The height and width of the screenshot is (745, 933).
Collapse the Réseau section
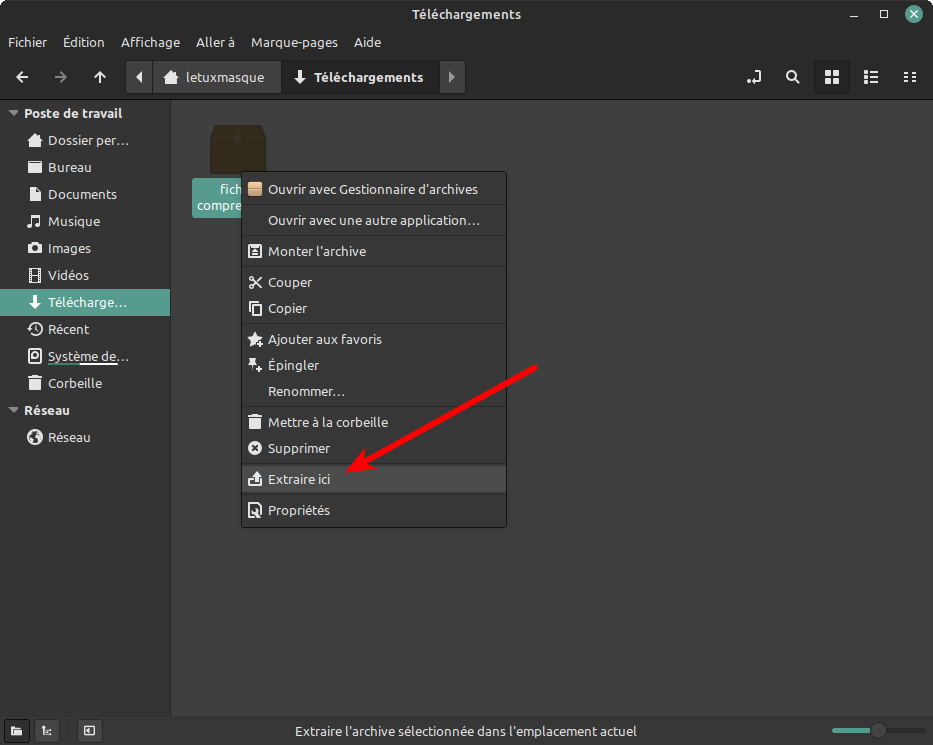pos(13,410)
